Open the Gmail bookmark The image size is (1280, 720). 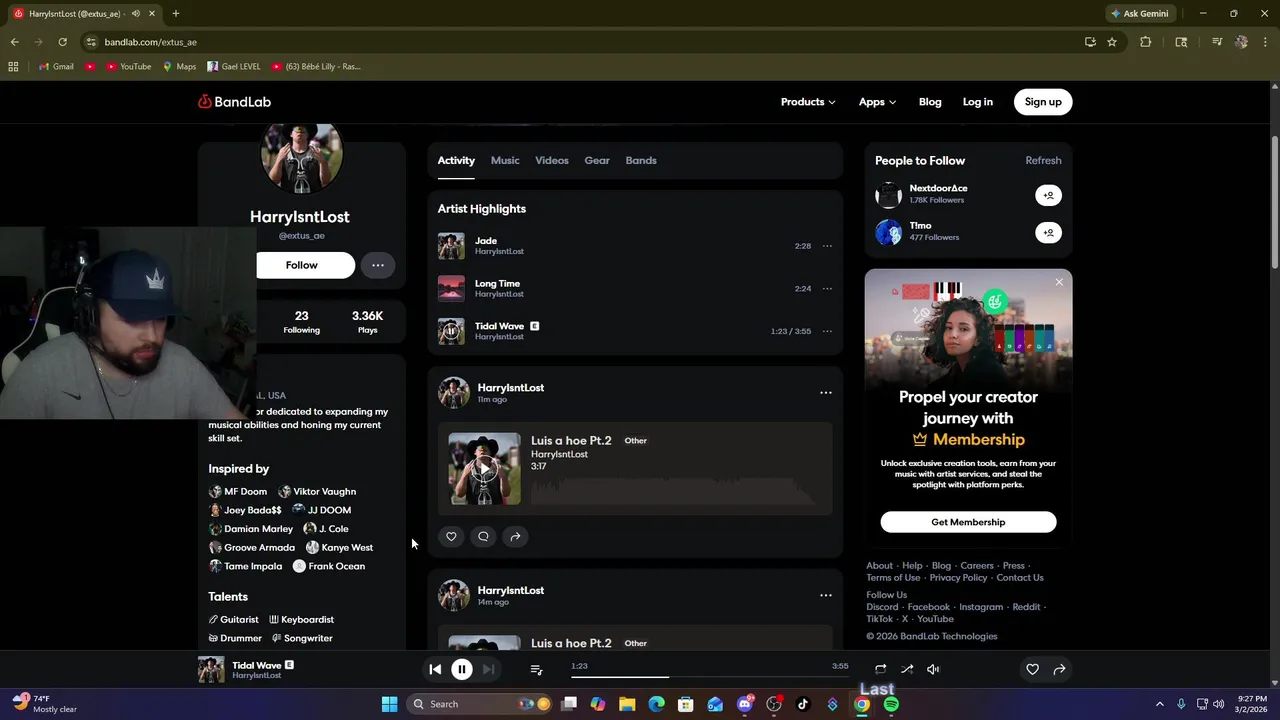56,67
